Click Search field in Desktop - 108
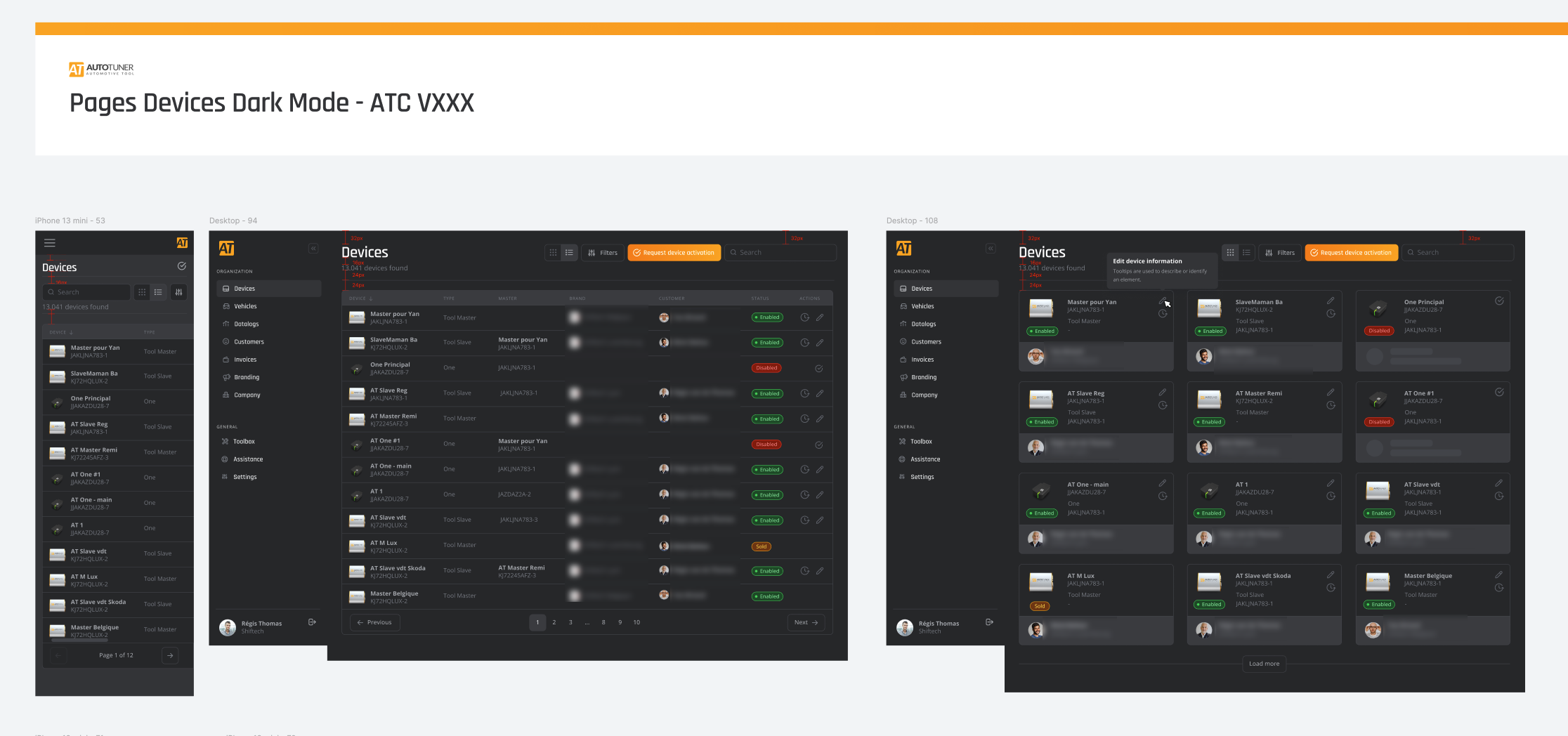 click(x=1458, y=253)
